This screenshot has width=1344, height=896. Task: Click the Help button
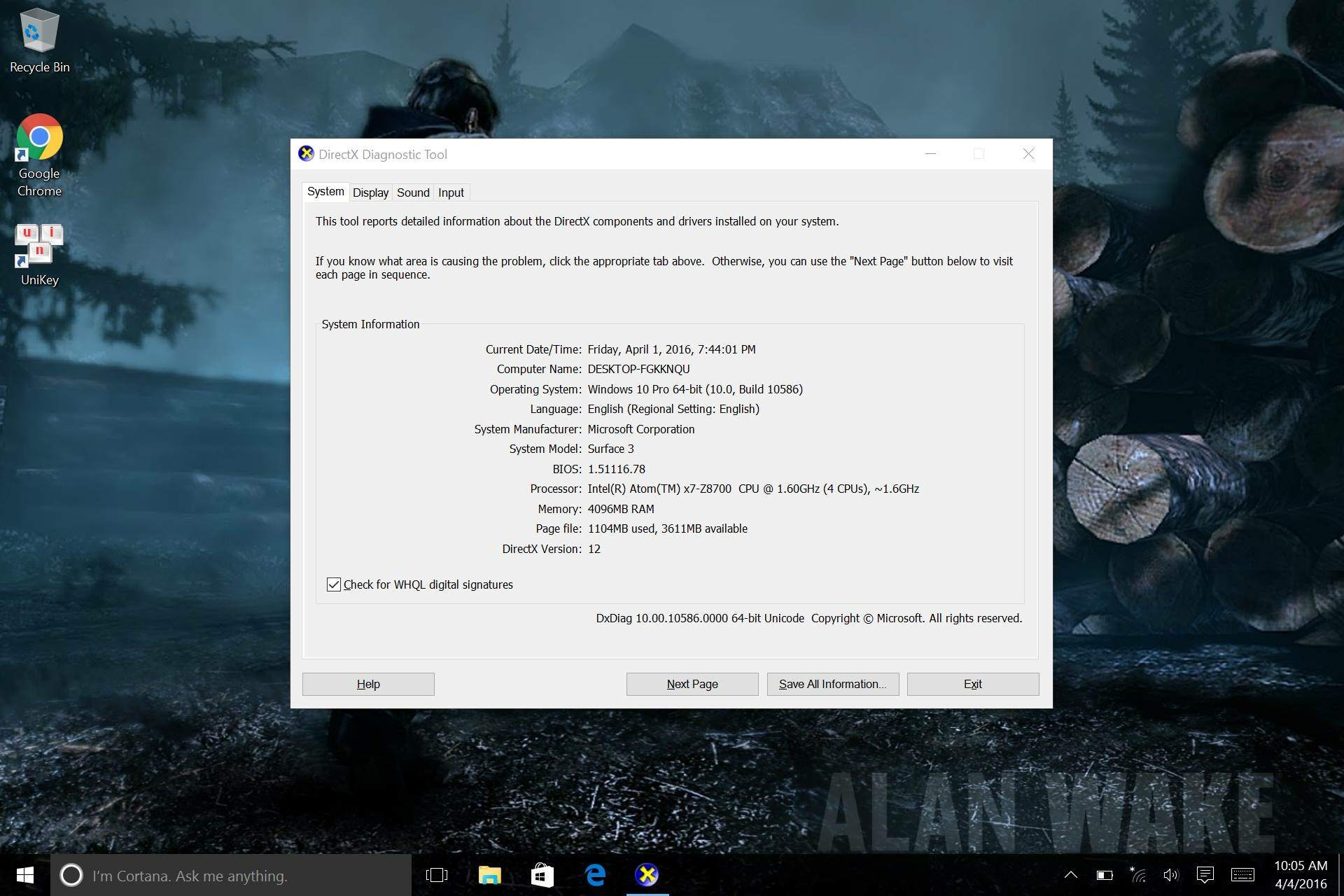point(368,684)
